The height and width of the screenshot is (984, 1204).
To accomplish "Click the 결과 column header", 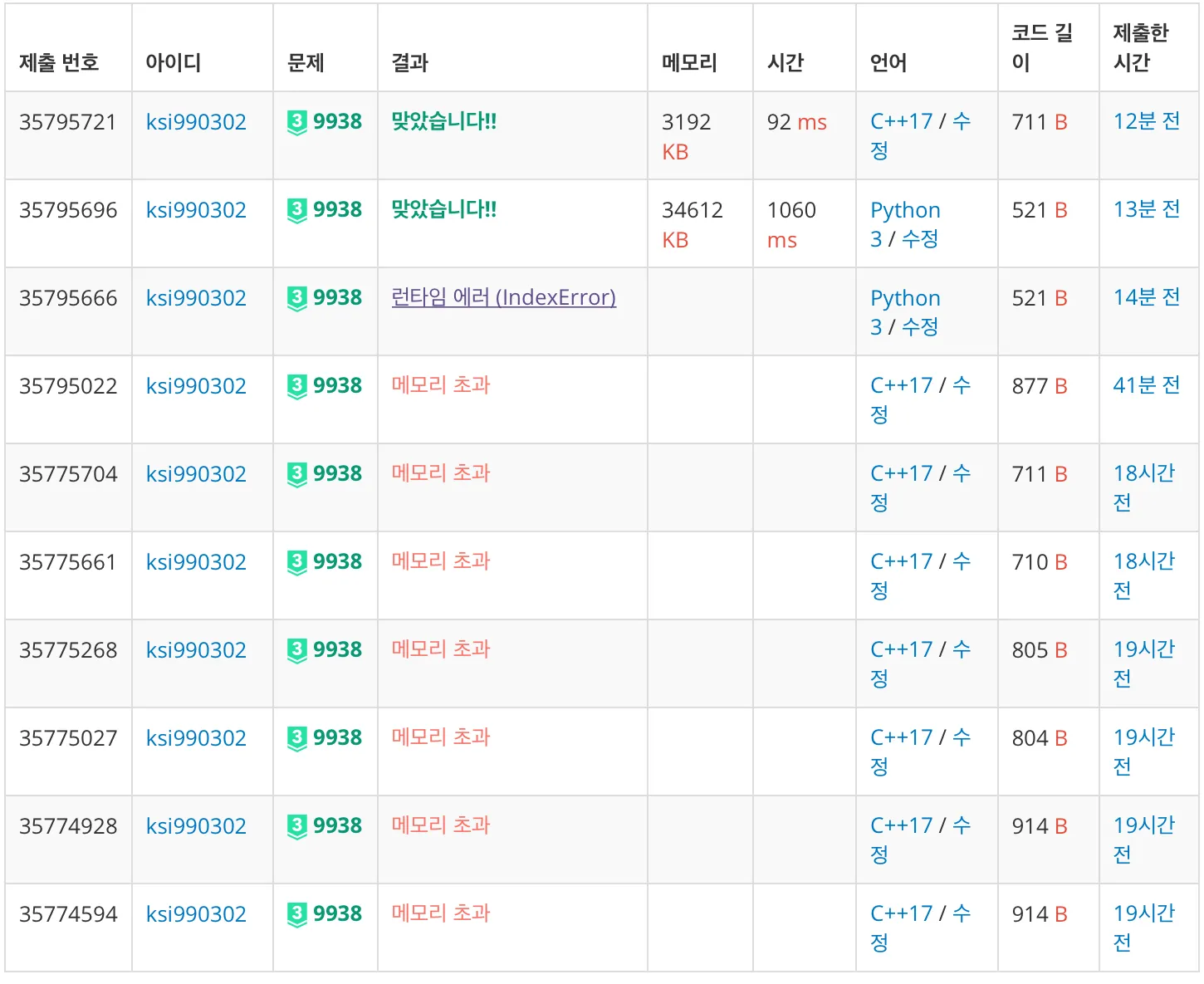I will click(409, 62).
